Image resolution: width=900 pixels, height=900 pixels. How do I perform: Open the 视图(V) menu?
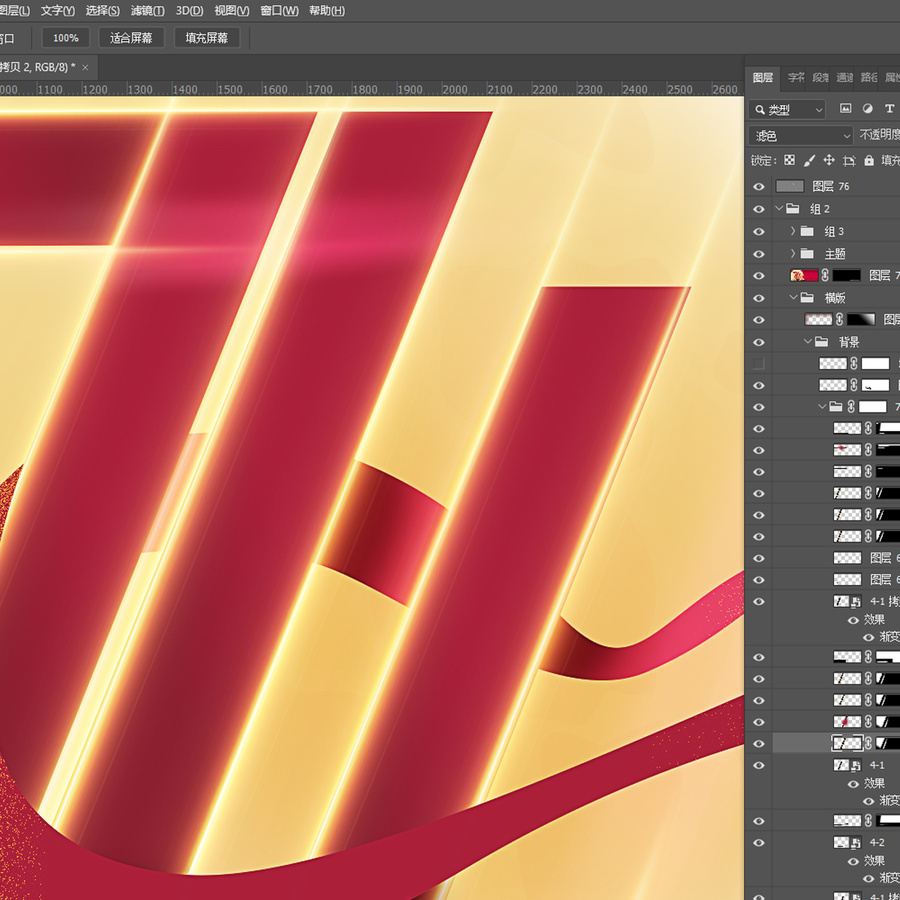[232, 11]
